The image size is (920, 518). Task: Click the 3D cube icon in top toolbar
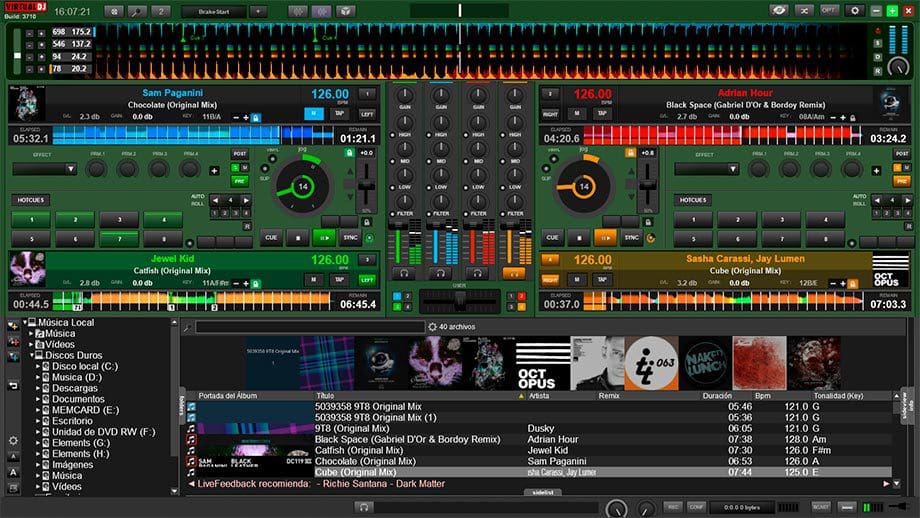pyautogui.click(x=346, y=11)
